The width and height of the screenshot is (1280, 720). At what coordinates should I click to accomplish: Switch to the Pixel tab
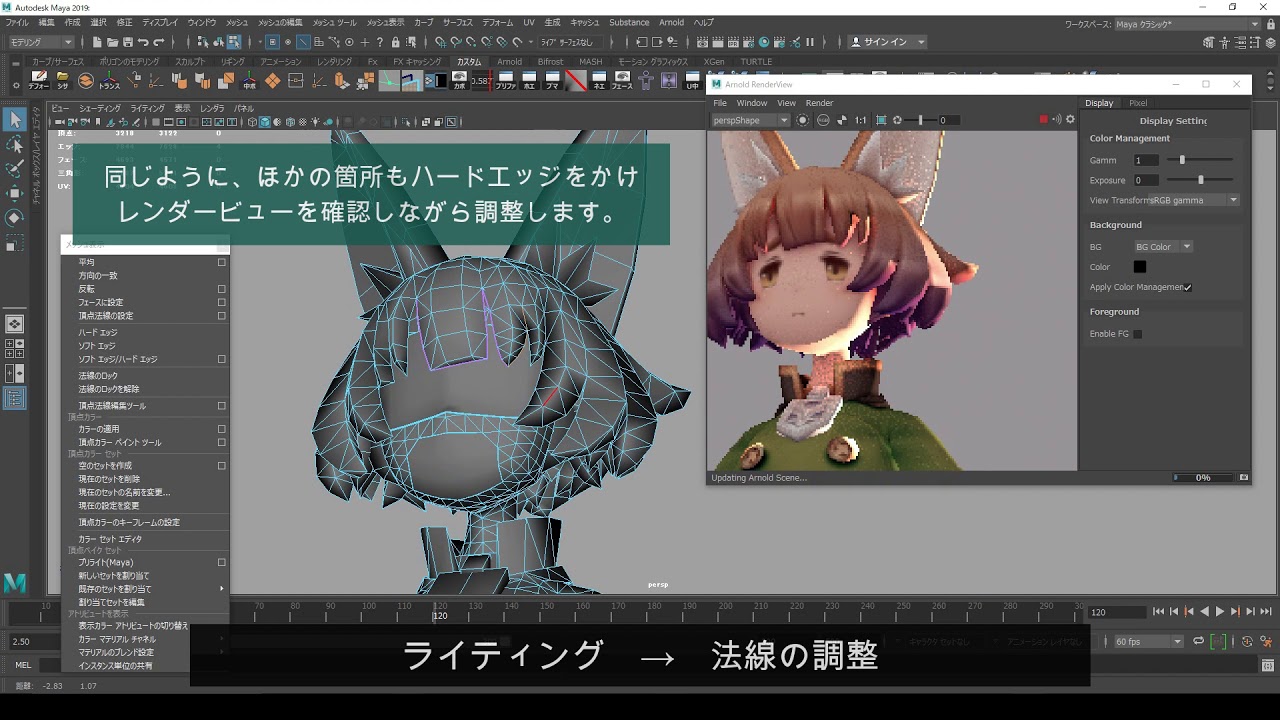coord(1138,103)
